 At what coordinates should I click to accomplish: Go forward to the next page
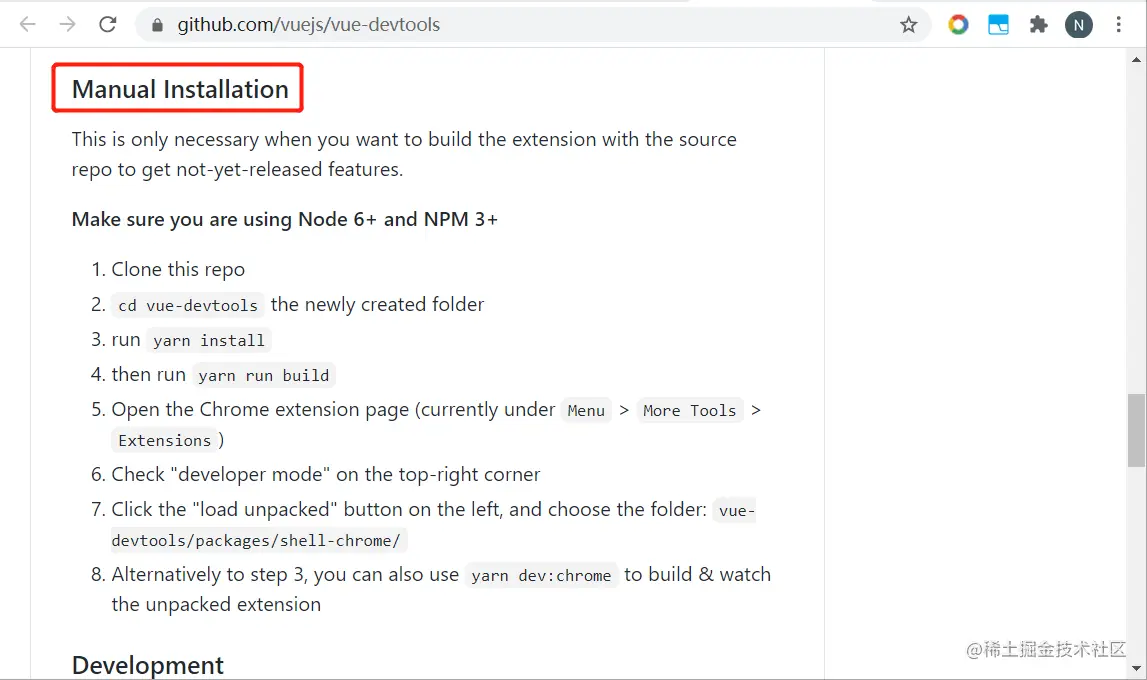(67, 24)
